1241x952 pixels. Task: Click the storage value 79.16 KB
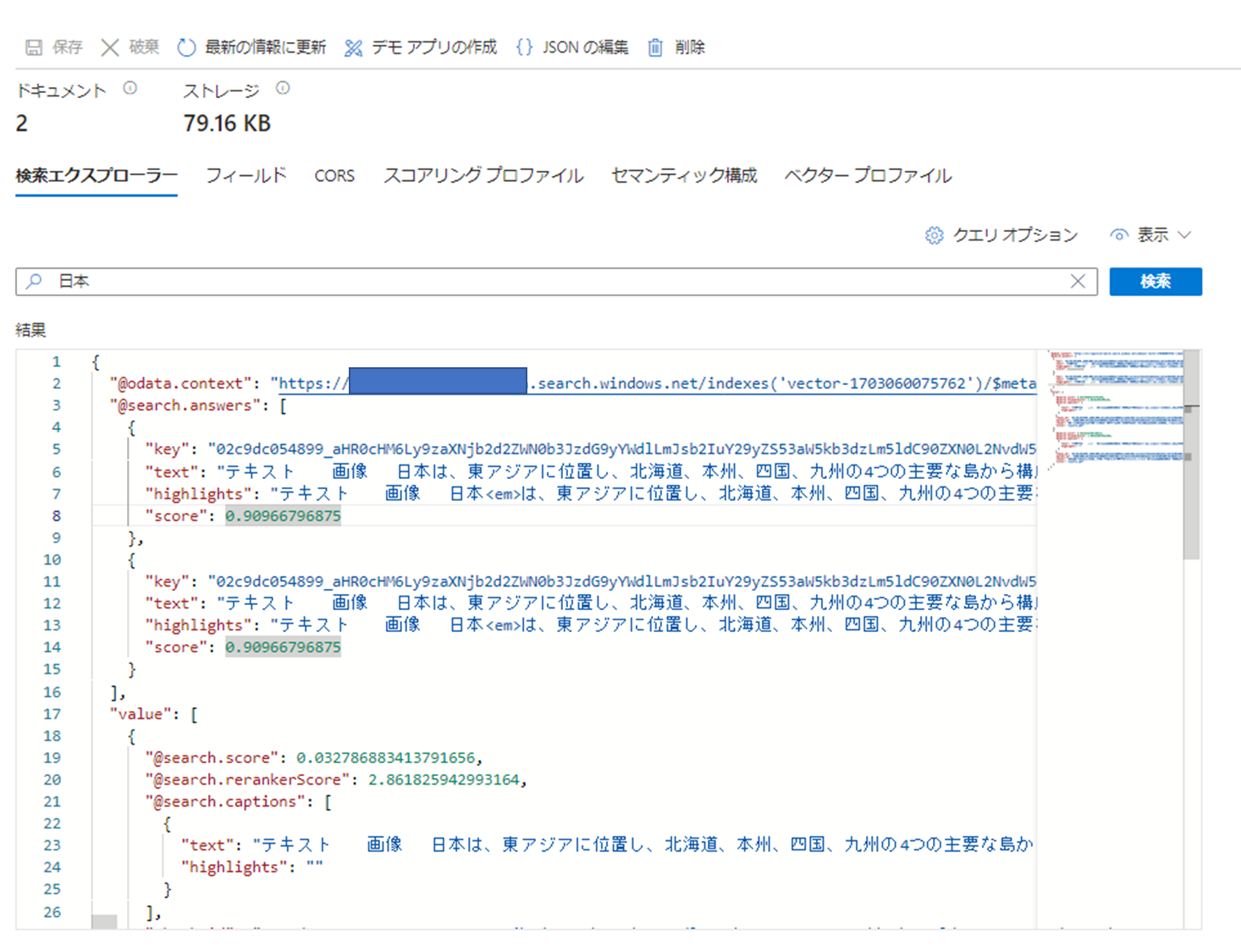click(x=227, y=124)
